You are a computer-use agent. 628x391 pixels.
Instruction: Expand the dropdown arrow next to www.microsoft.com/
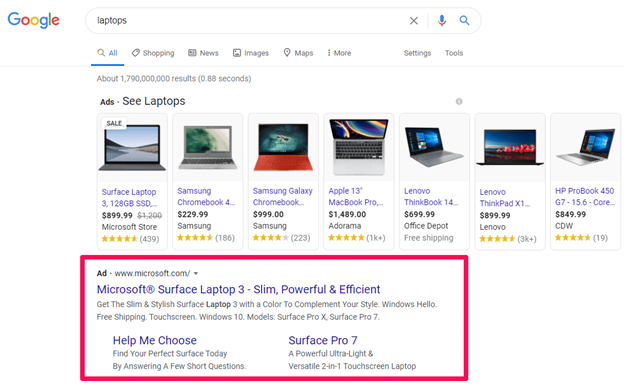tap(196, 274)
